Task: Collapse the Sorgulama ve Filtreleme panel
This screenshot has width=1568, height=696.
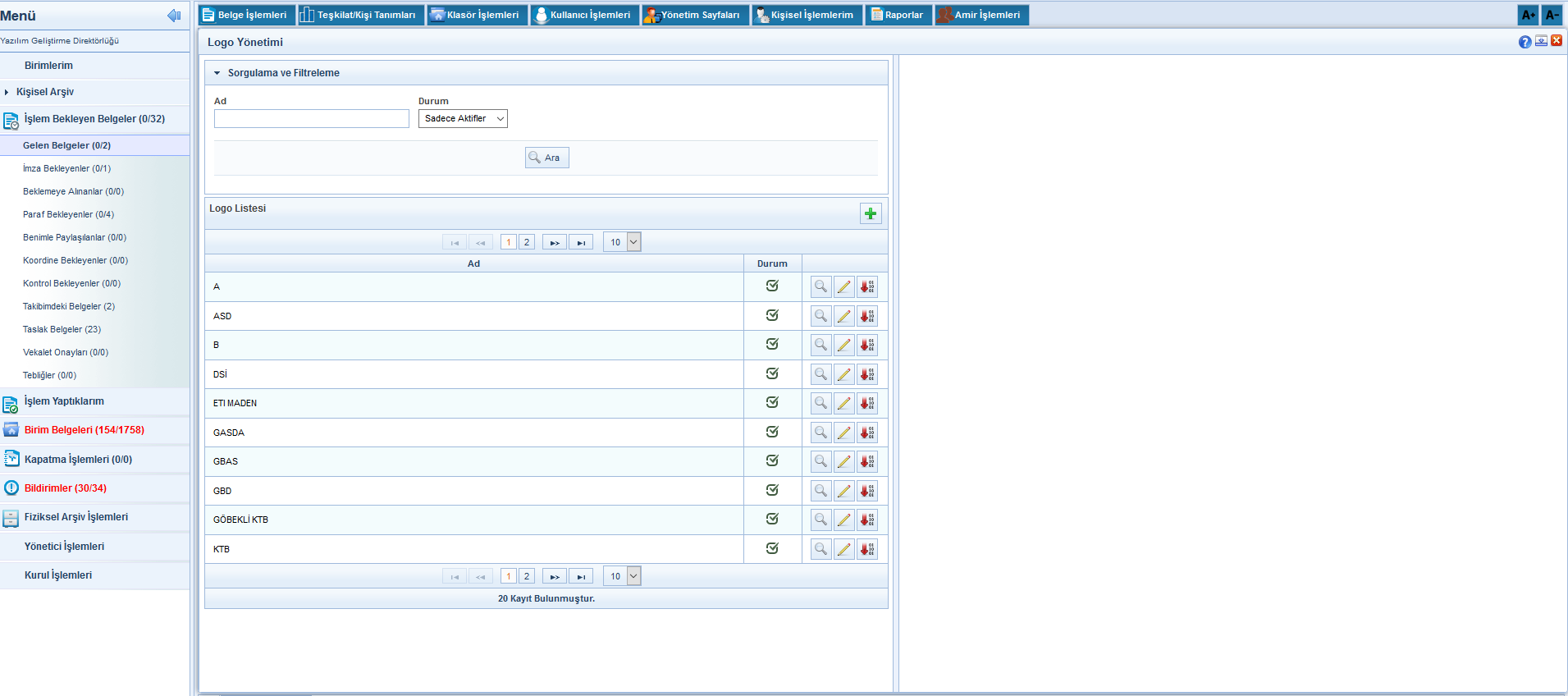Action: [217, 73]
